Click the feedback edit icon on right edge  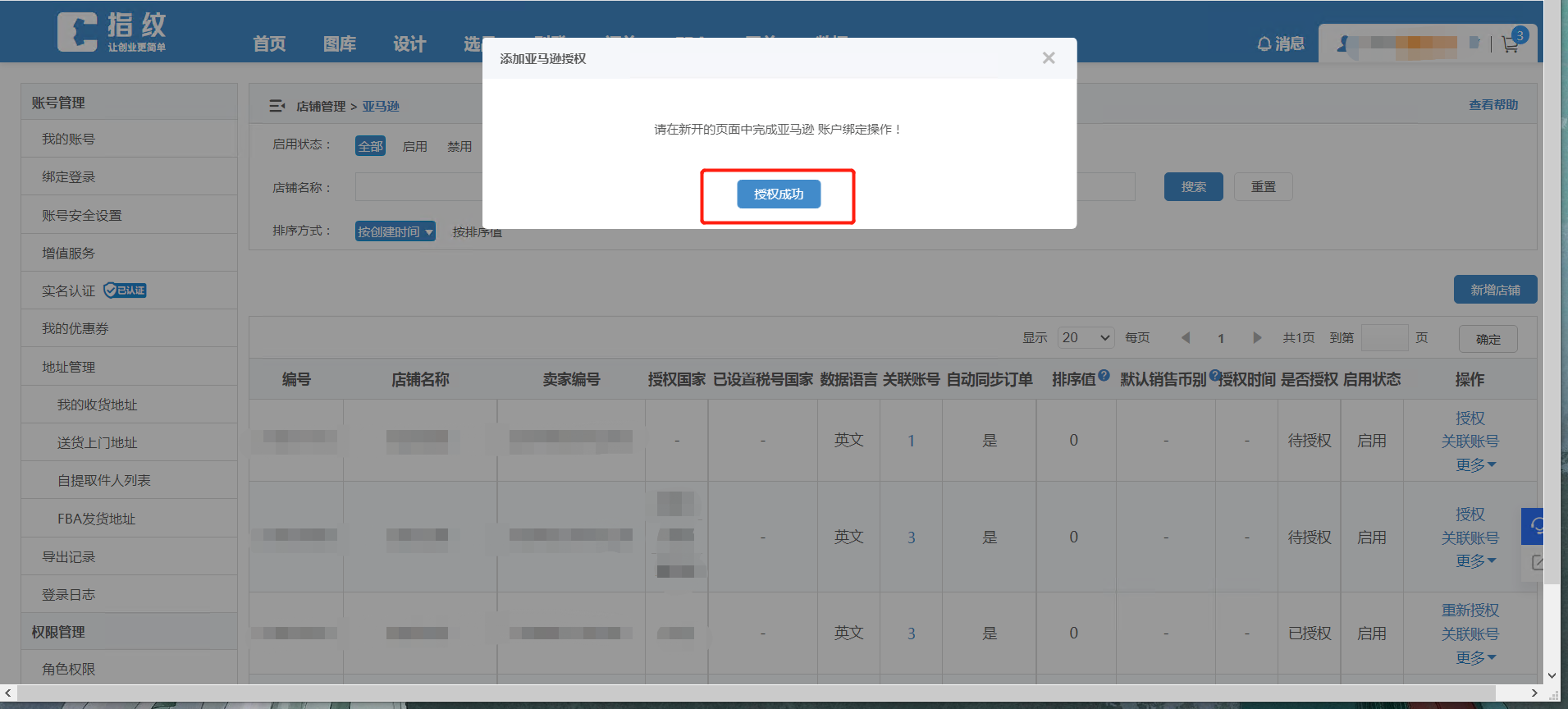coord(1537,563)
